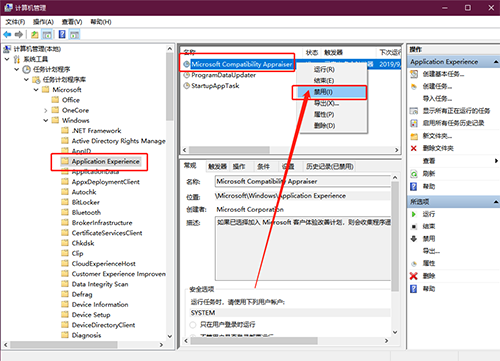Collapse the 系统工具 tree node
Screen dimensions: 500x361
click(x=7, y=59)
